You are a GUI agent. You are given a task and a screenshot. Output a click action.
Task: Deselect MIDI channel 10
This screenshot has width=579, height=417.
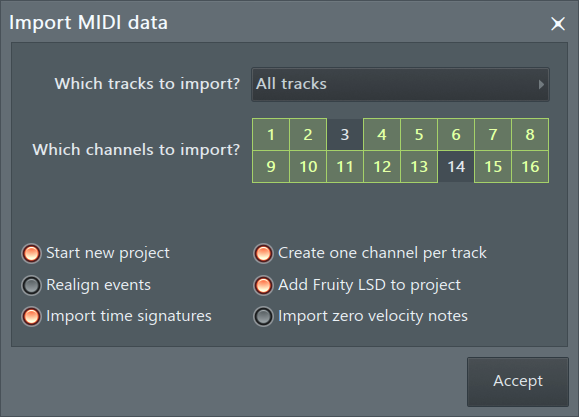[x=308, y=167]
